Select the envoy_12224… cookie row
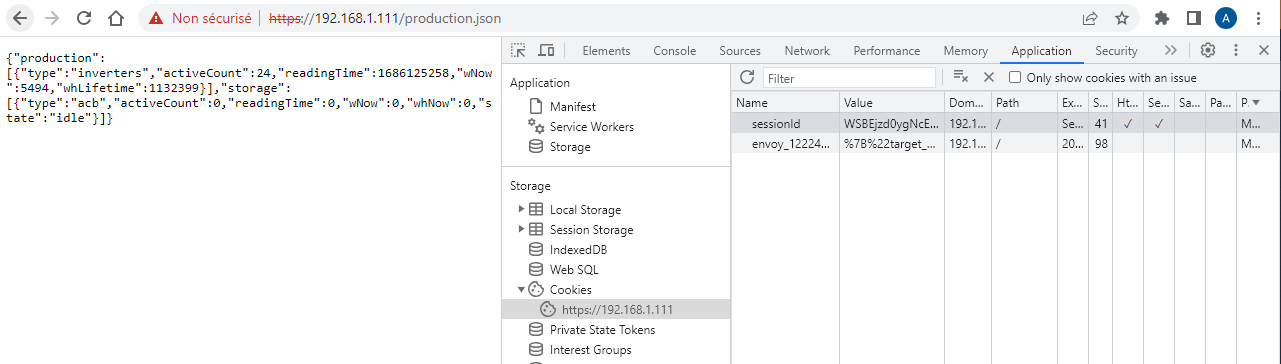1281x364 pixels. pyautogui.click(x=1006, y=144)
